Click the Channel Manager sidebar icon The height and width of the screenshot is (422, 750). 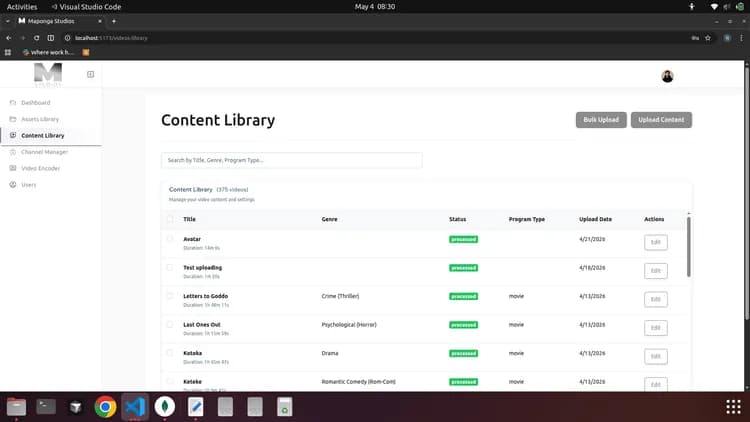(13, 152)
